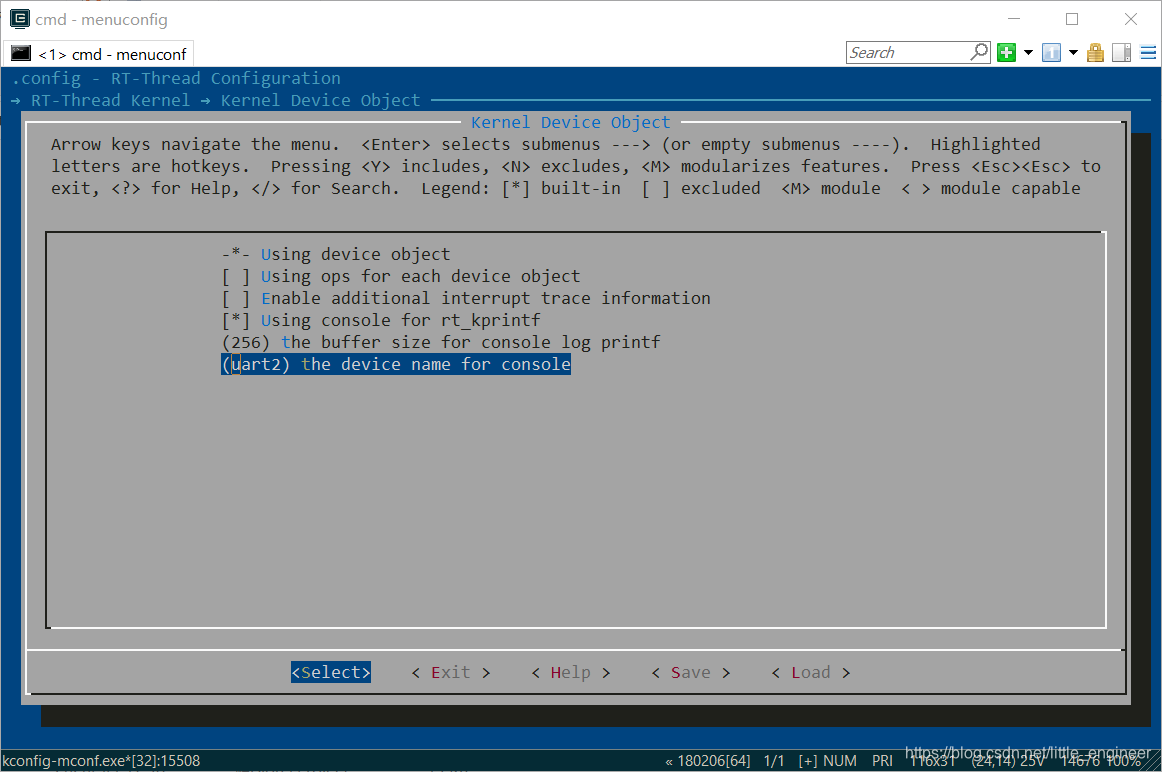Click the < Help > button
Viewport: 1162px width, 772px height.
point(571,672)
